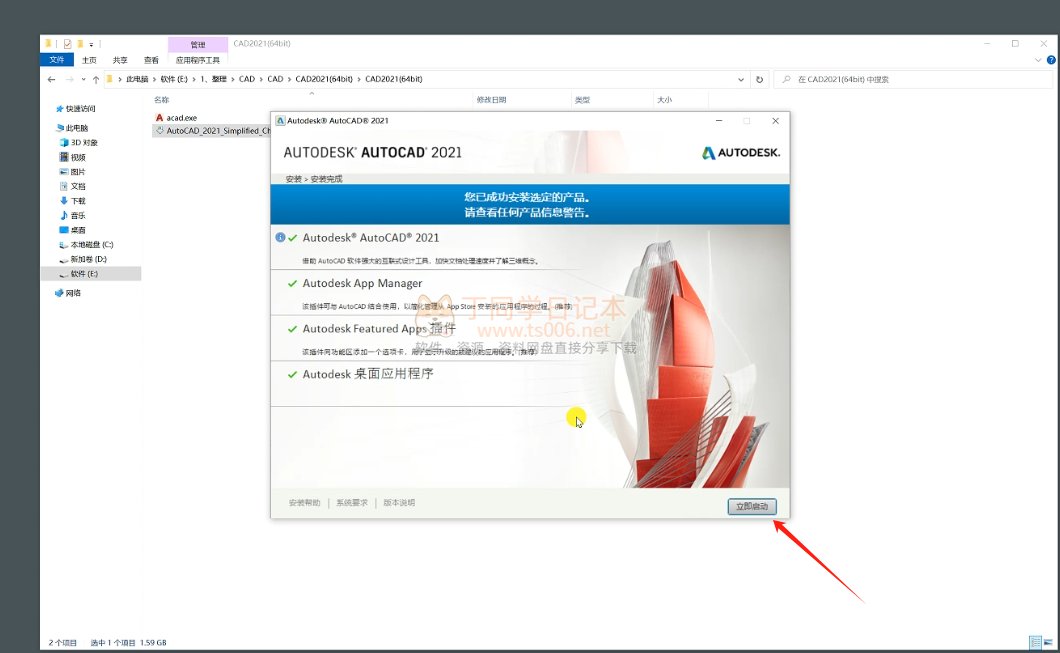
Task: Click the 立即启动 launch button
Action: [x=752, y=506]
